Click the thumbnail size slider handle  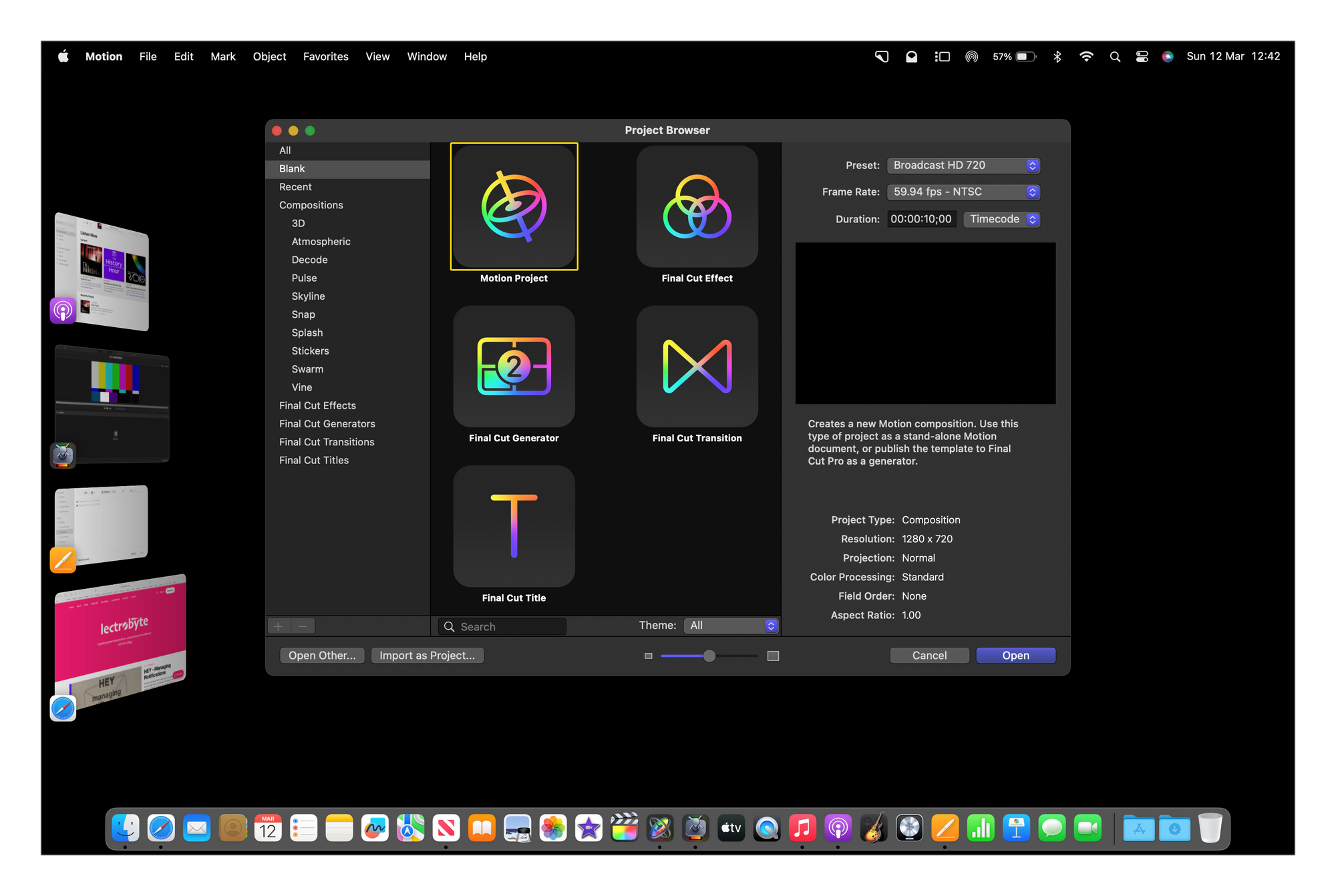click(x=709, y=656)
